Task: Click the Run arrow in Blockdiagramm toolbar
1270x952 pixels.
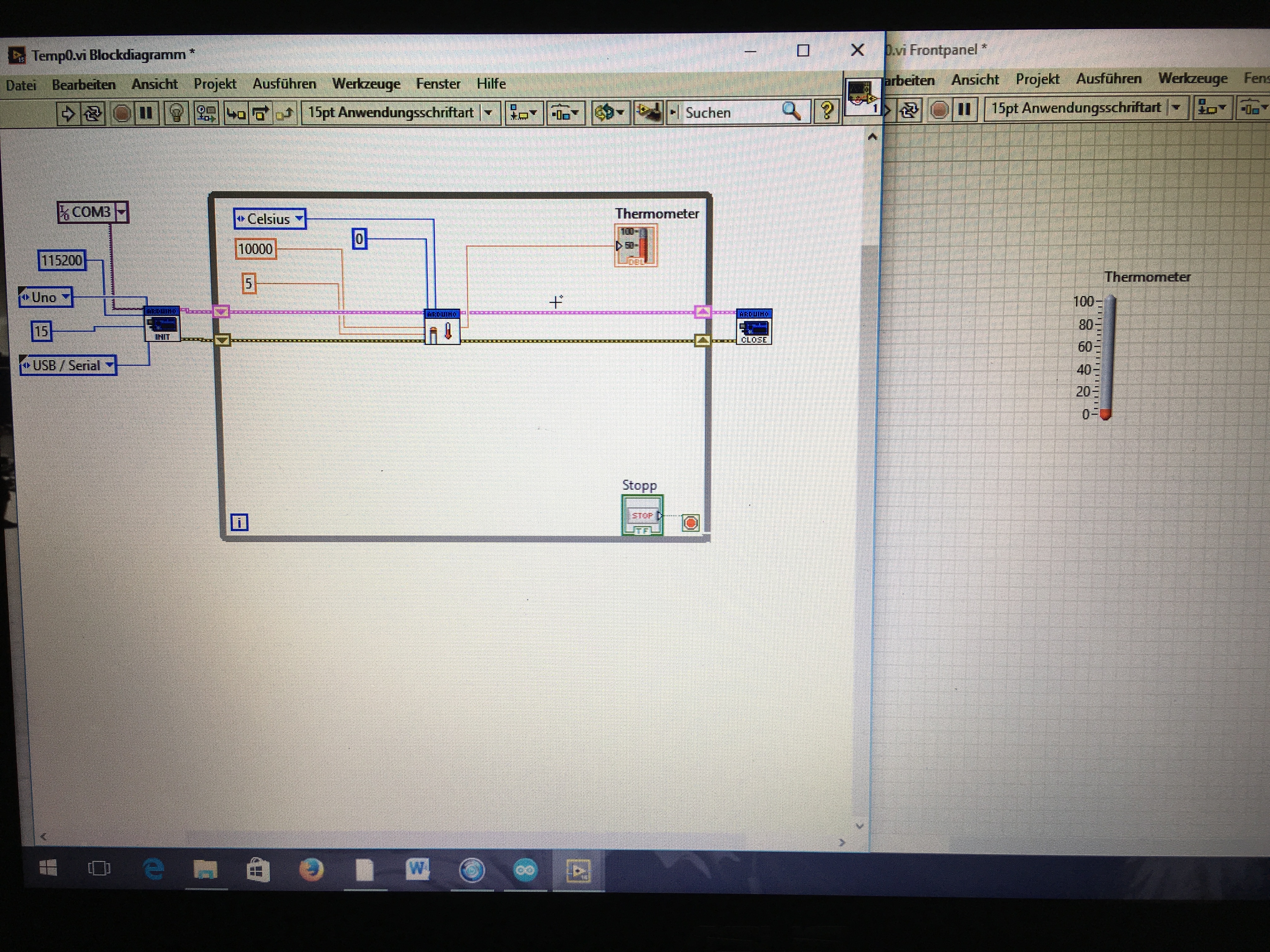Action: tap(68, 113)
